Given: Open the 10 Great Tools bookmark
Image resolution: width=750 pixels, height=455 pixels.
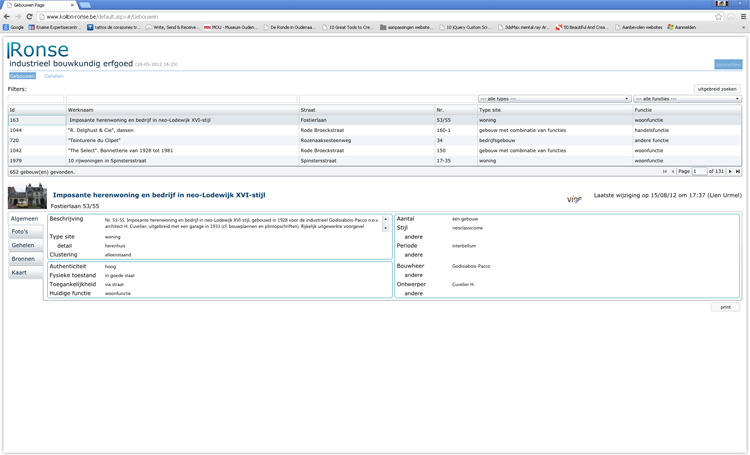Looking at the screenshot, I should [x=348, y=27].
